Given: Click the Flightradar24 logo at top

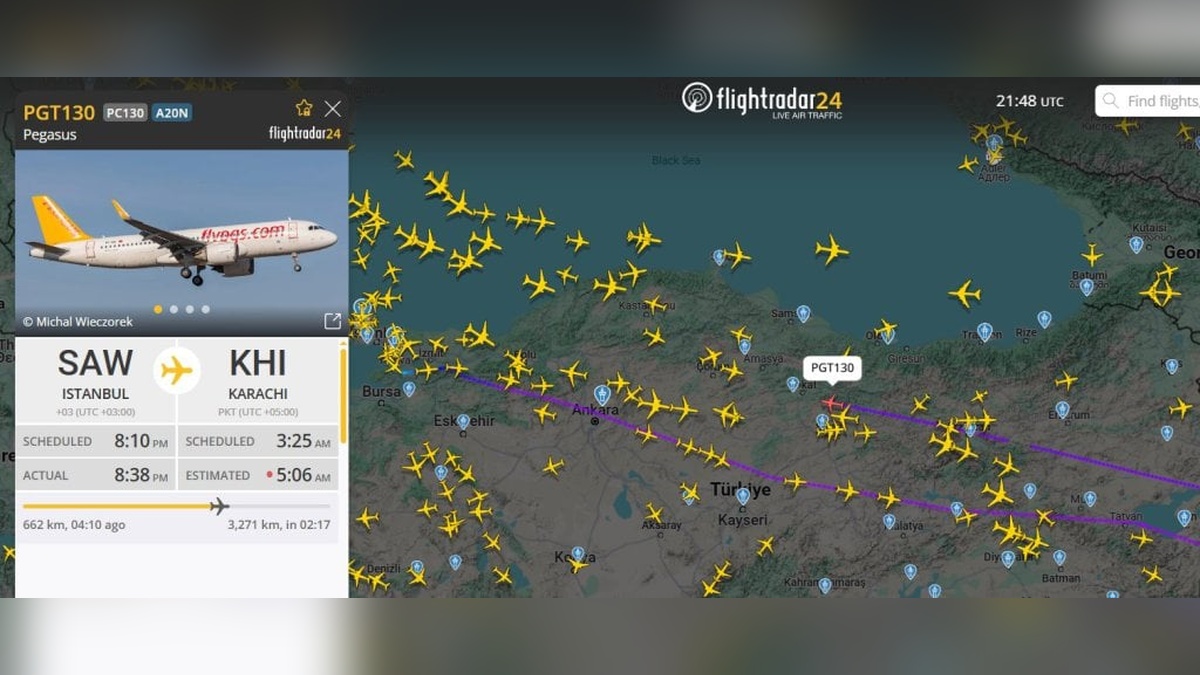Looking at the screenshot, I should (762, 100).
